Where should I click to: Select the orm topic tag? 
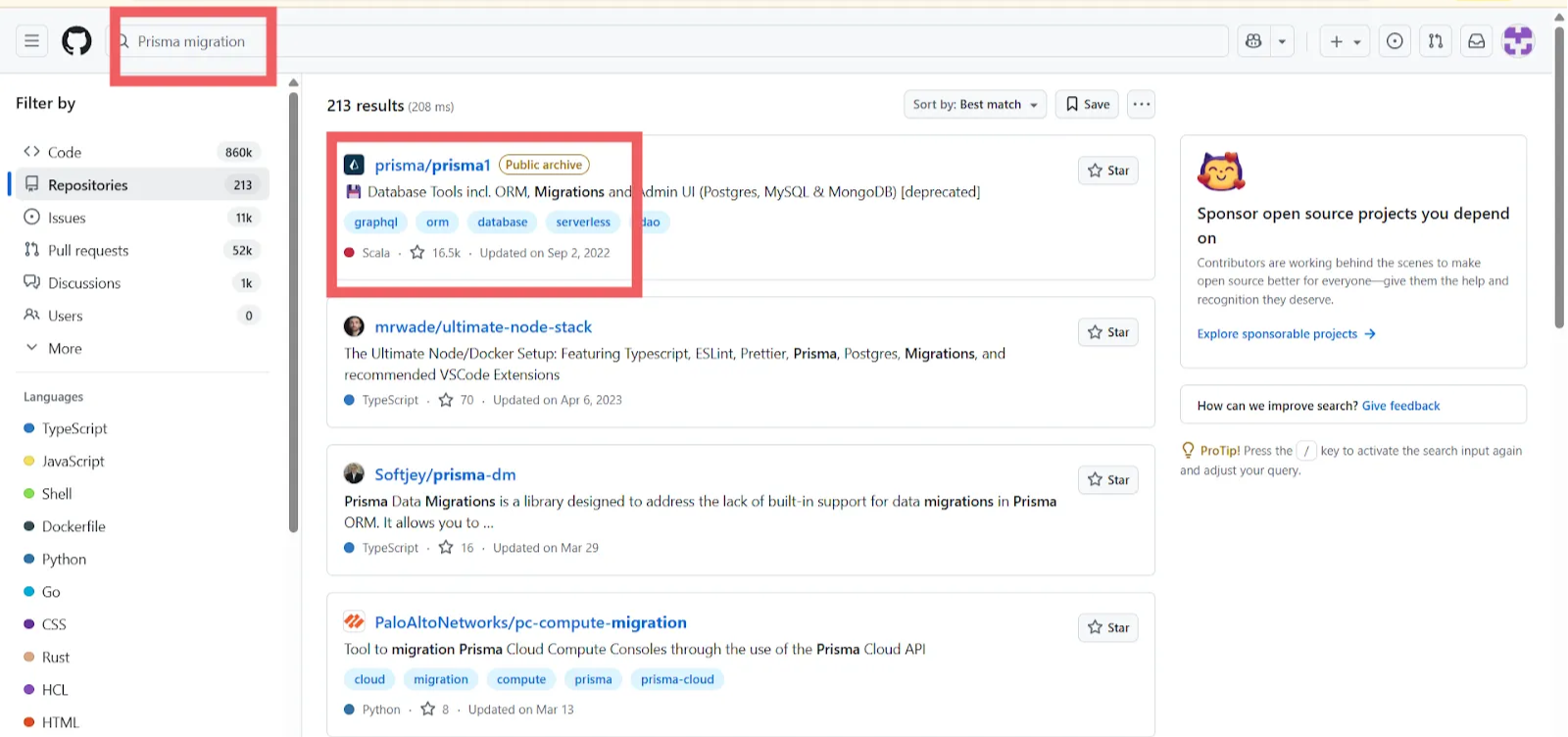[437, 222]
